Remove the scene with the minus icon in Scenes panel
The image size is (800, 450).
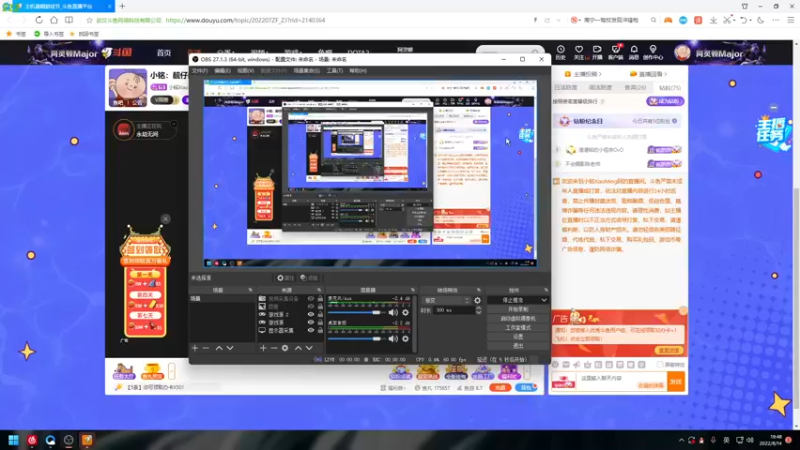coord(206,348)
